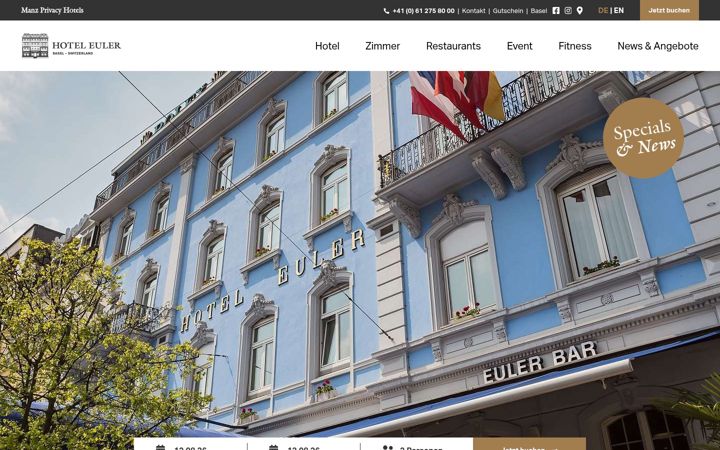The height and width of the screenshot is (450, 720).
Task: Open the Basel link in top bar
Action: click(x=539, y=11)
